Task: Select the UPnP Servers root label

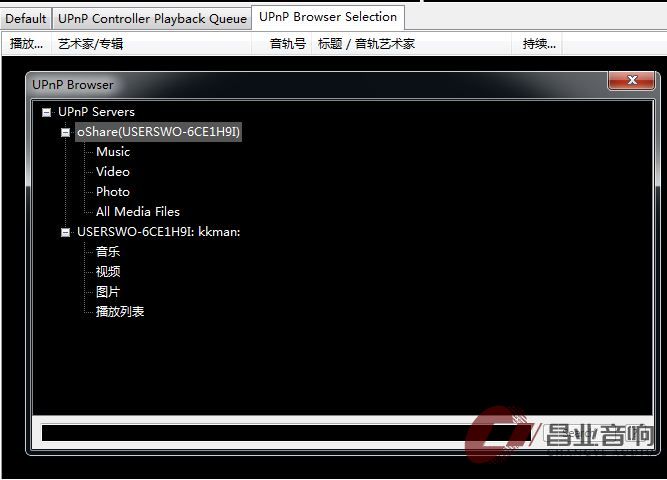Action: click(x=96, y=112)
